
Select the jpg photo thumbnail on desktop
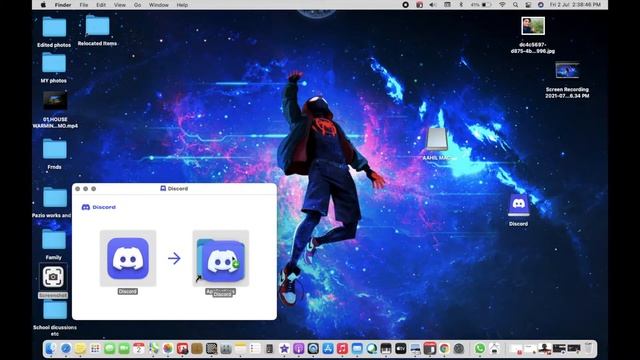click(533, 26)
